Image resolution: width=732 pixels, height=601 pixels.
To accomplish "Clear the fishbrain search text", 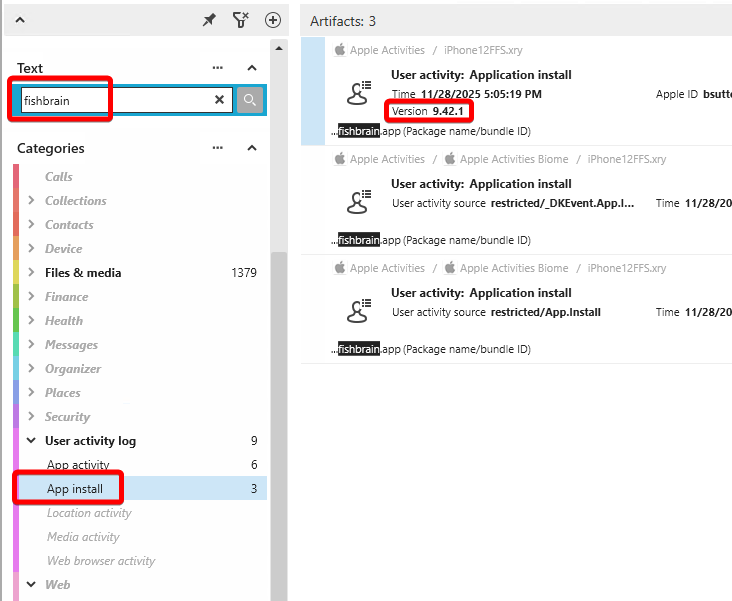I will click(x=219, y=100).
